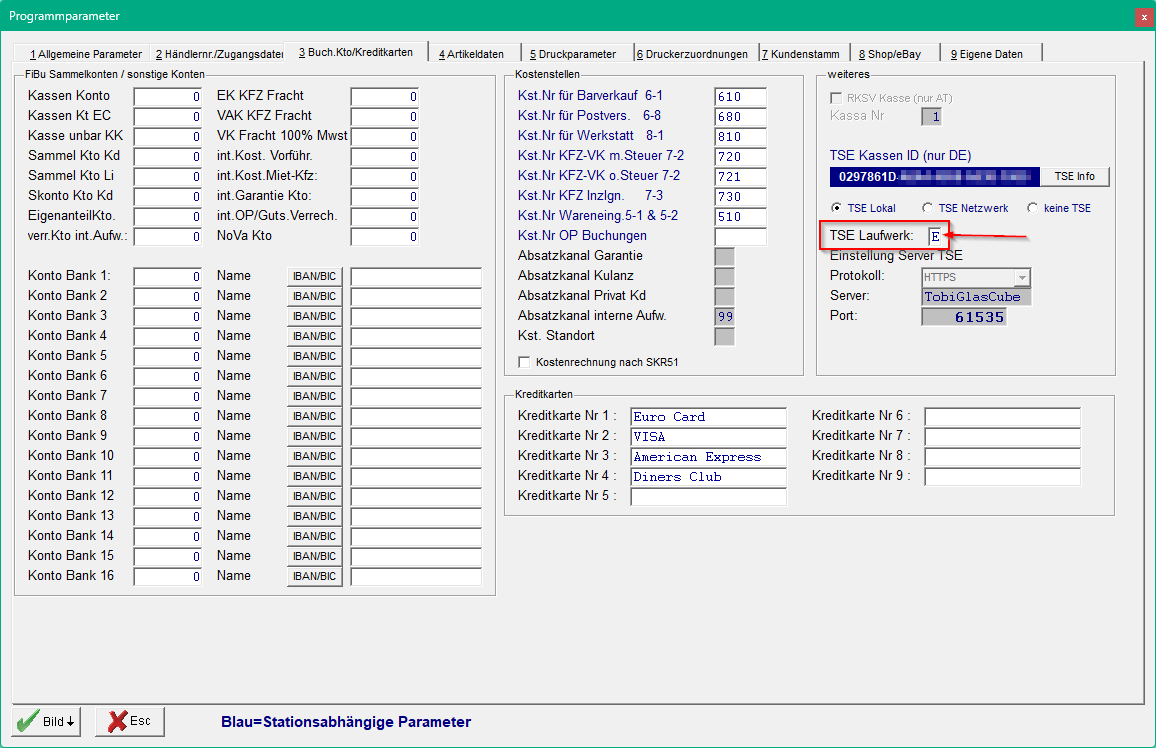Show the Shop/eBay tab
This screenshot has height=748, width=1156.
click(x=890, y=54)
